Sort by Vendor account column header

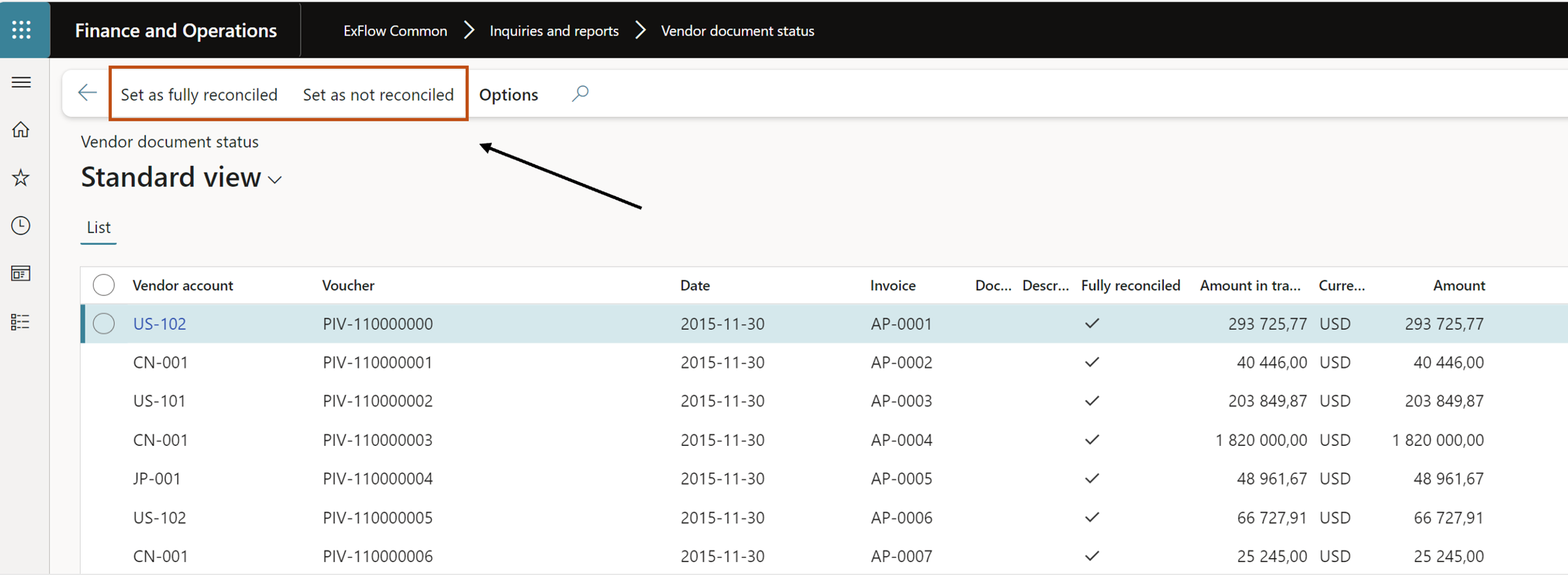point(183,286)
